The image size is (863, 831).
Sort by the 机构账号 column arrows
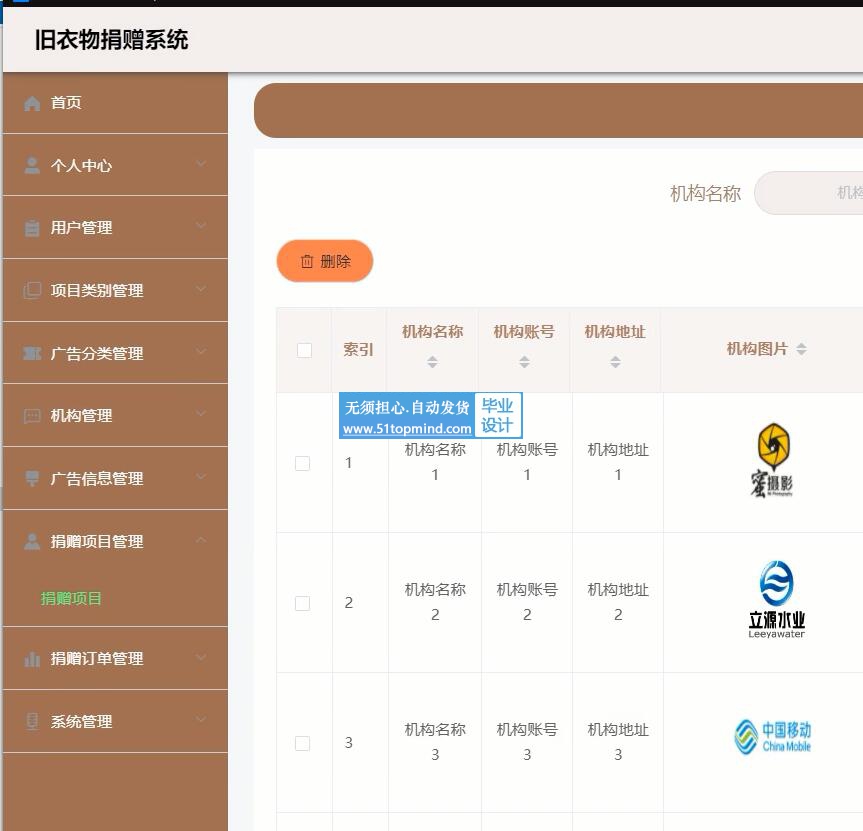[525, 362]
